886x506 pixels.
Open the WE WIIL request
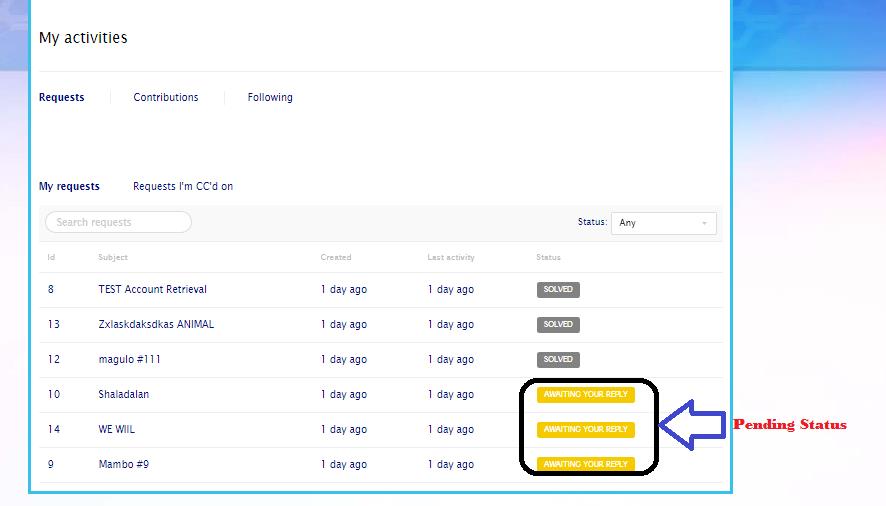[116, 429]
